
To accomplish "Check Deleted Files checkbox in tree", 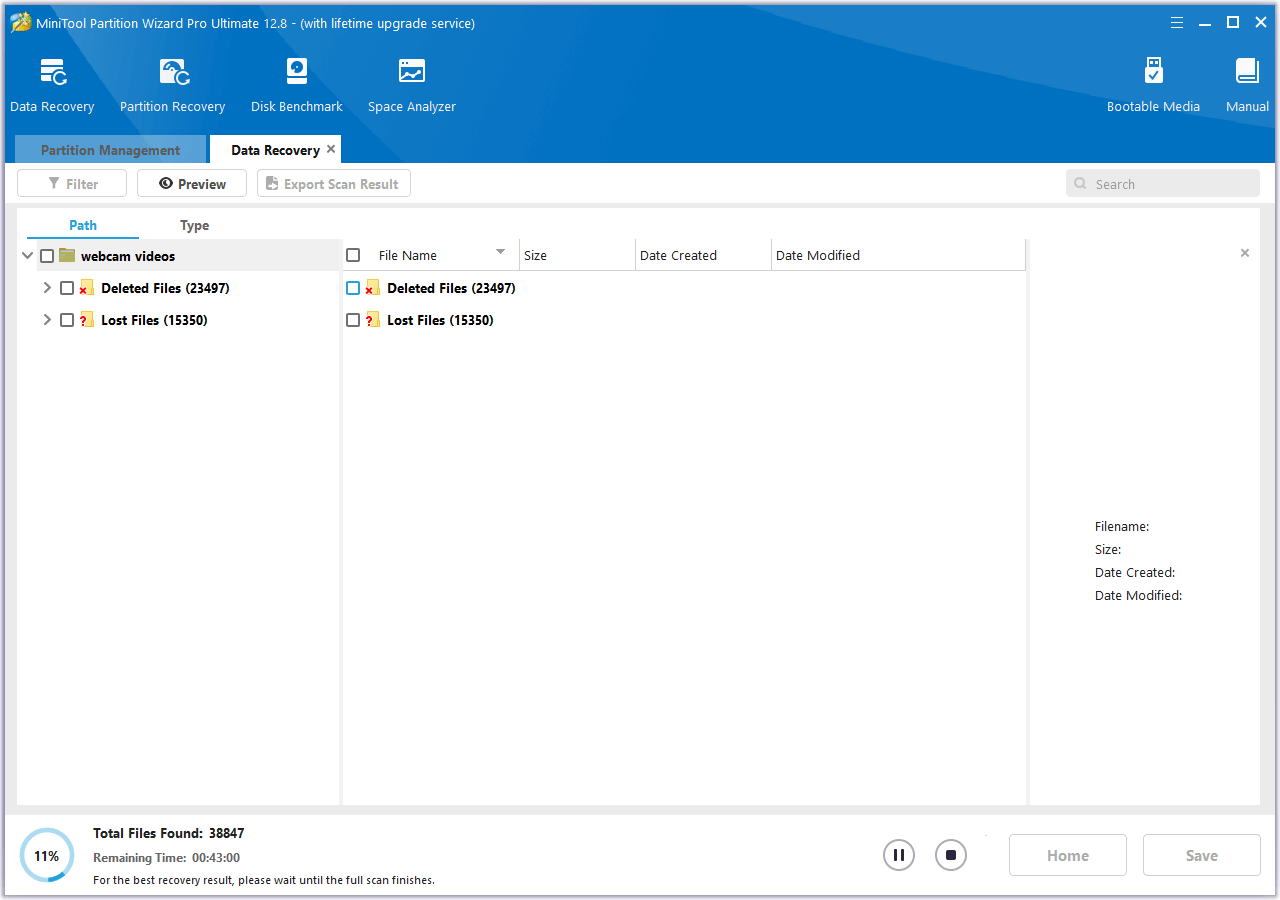I will point(67,288).
